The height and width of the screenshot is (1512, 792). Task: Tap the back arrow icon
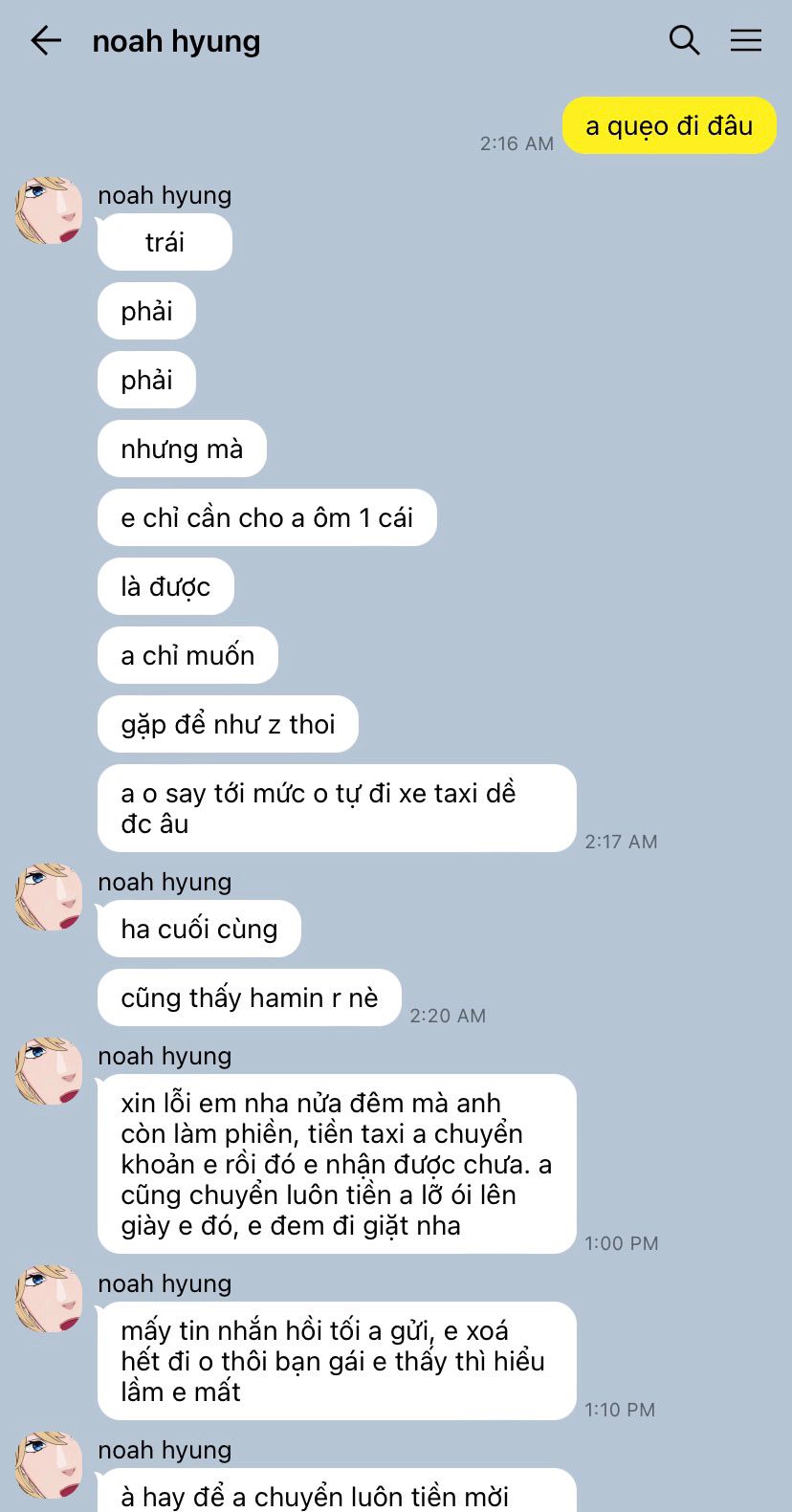45,40
